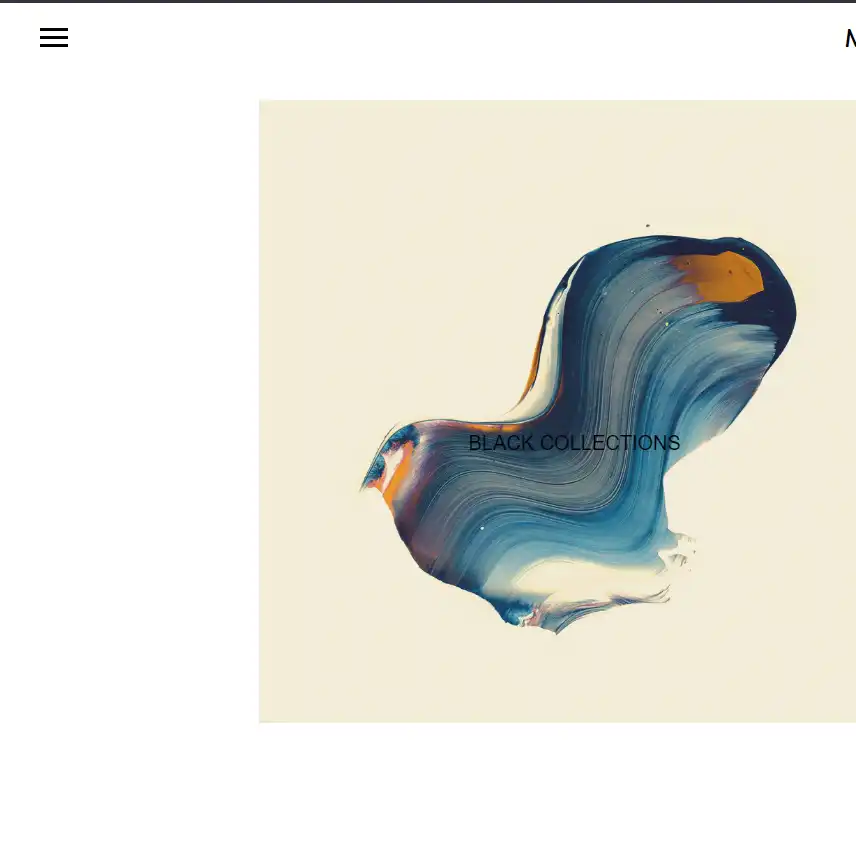Click the small dark paint speck above the swirl

tap(648, 225)
